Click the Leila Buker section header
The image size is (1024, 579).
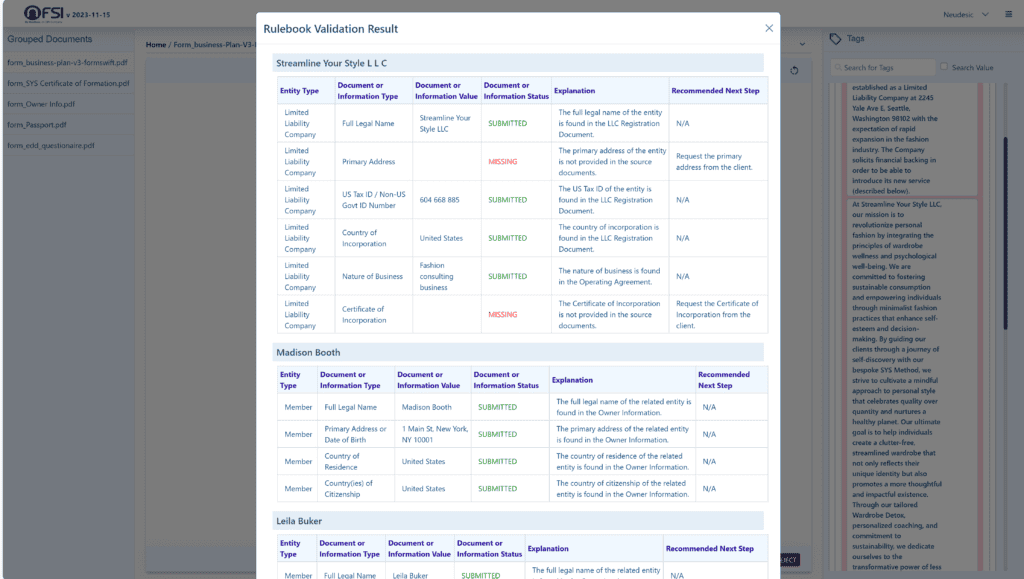(518, 521)
